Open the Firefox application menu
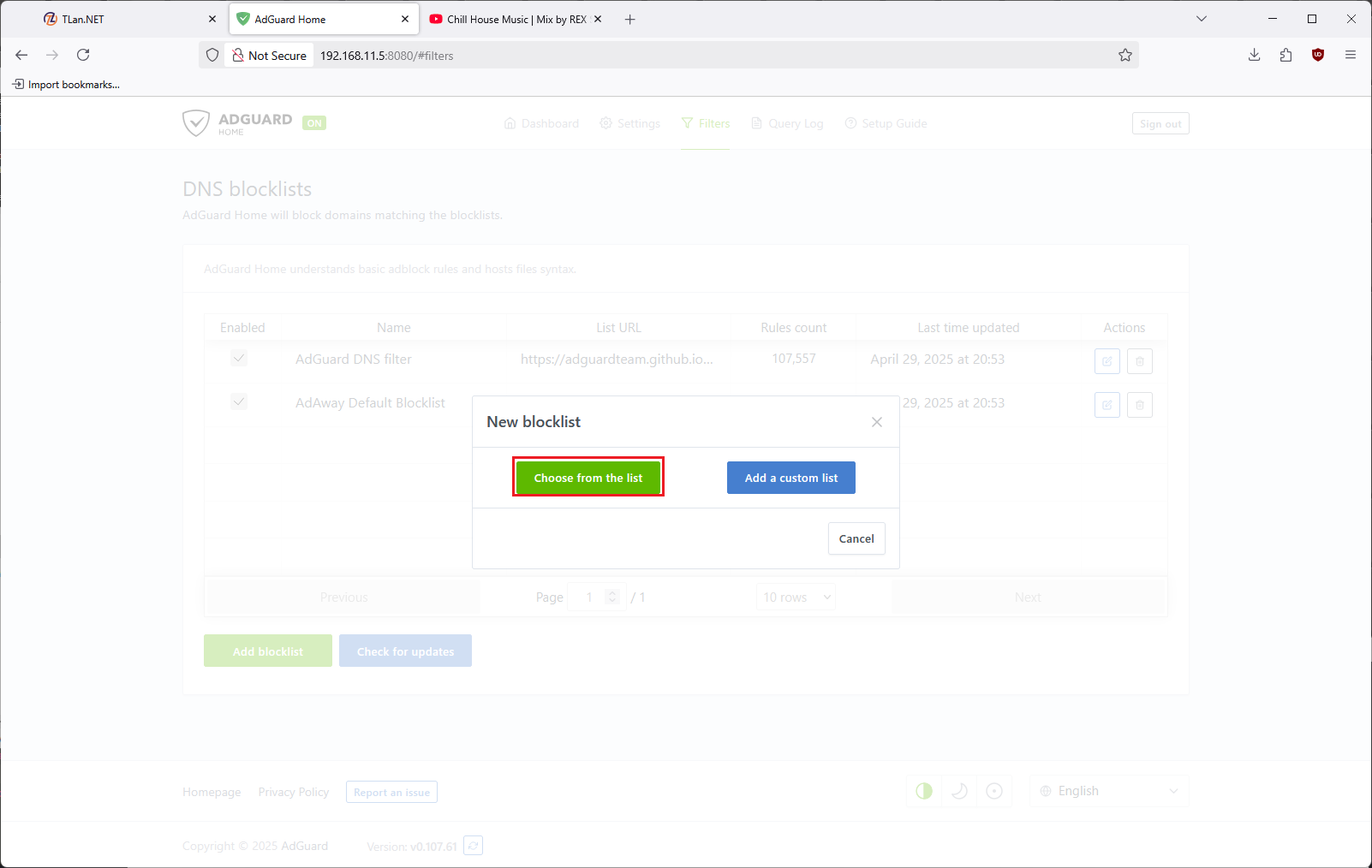 coord(1351,55)
